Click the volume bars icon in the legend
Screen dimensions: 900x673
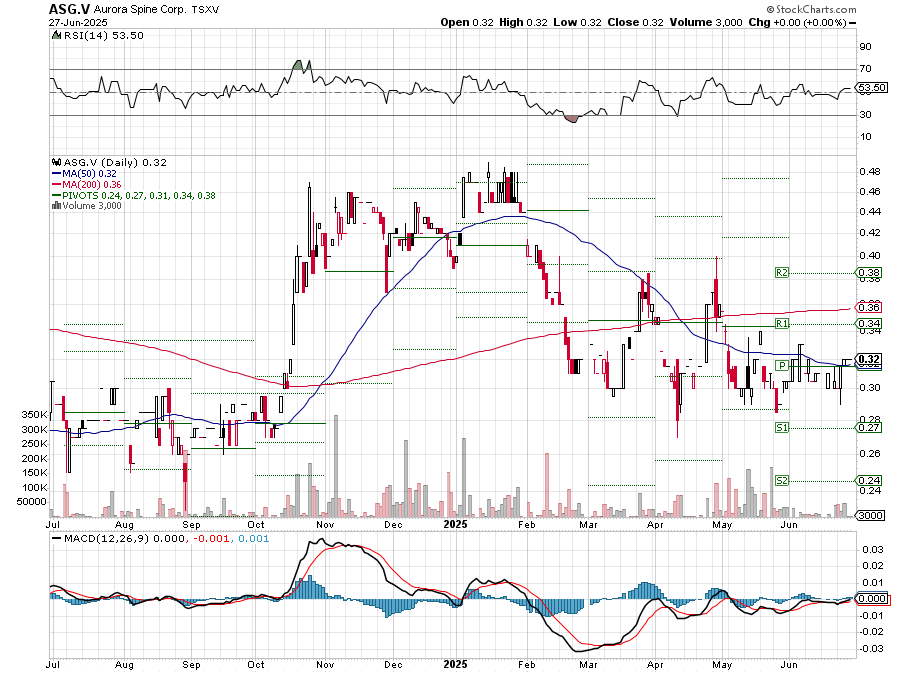coord(56,205)
